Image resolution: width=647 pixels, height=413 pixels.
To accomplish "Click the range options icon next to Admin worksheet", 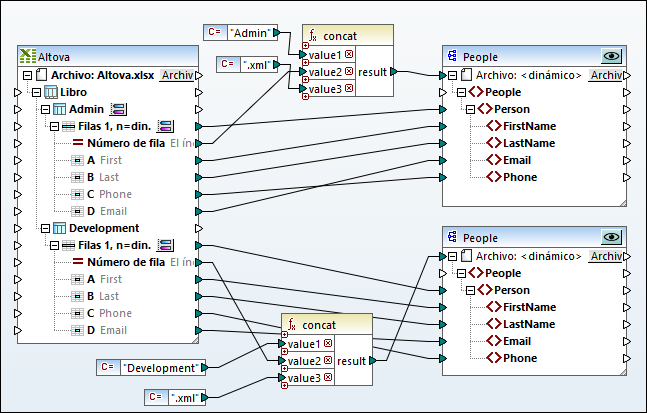I will [x=117, y=109].
